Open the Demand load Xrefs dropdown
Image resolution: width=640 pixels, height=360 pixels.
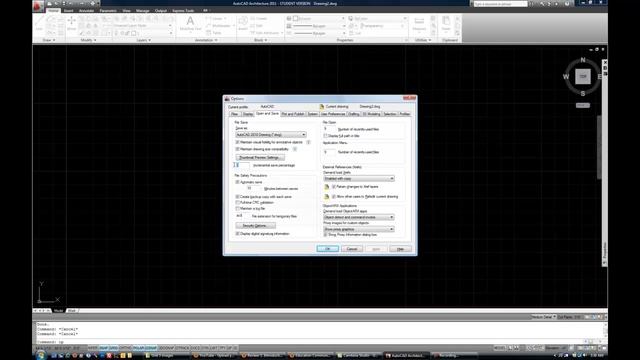click(359, 178)
